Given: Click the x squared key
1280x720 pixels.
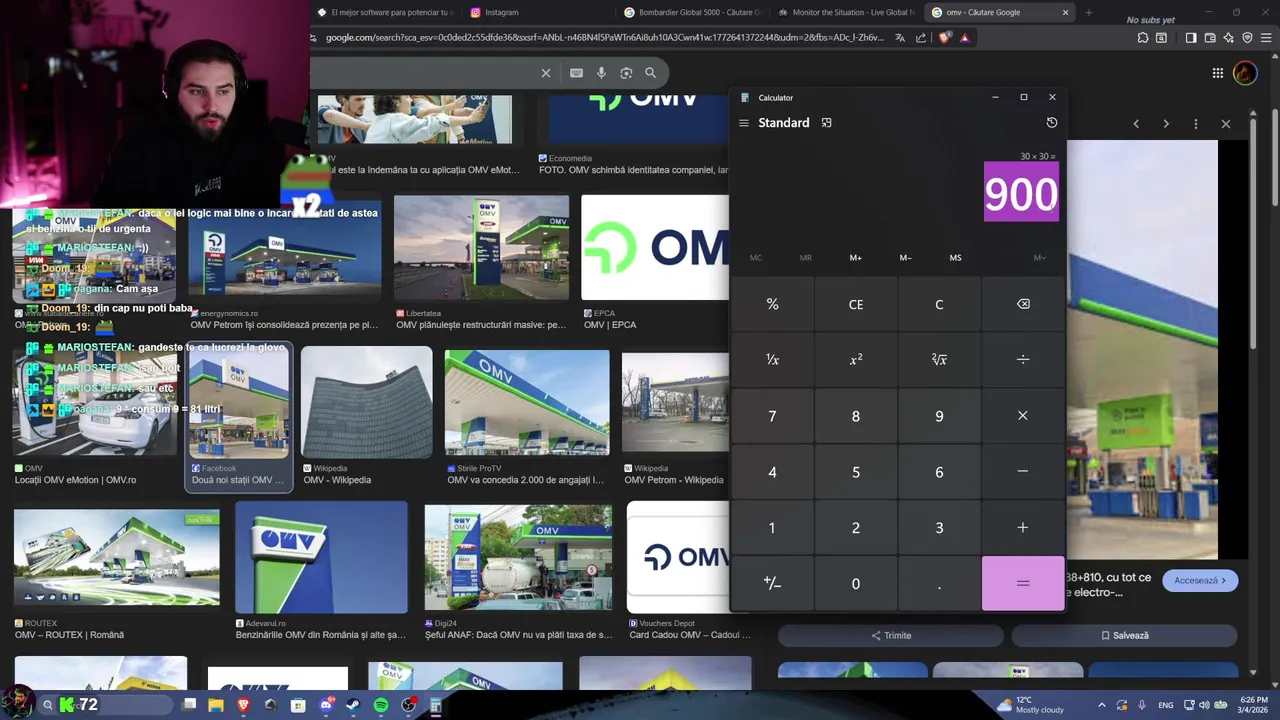Looking at the screenshot, I should pos(856,360).
